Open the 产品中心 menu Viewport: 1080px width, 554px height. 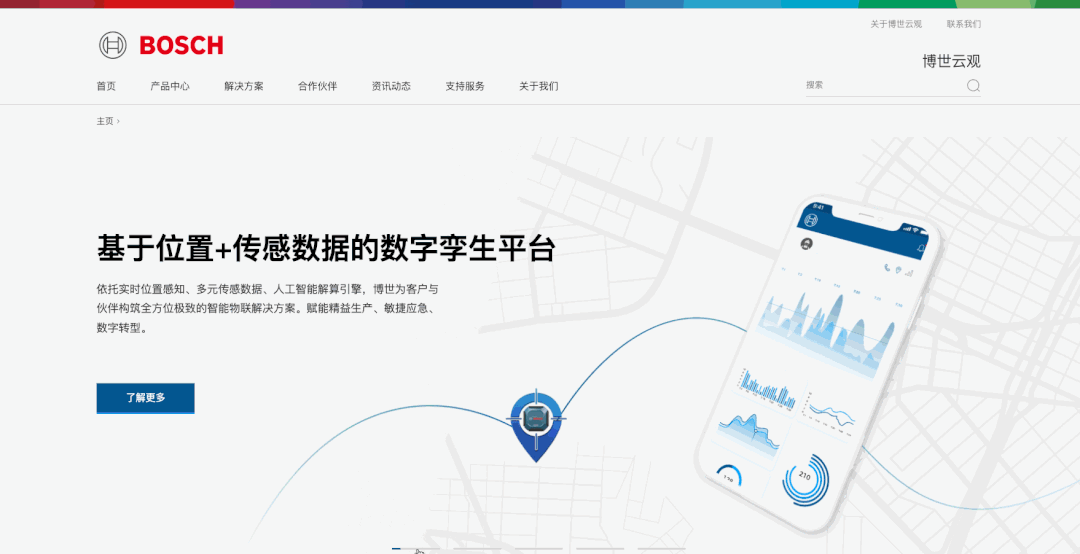click(170, 86)
